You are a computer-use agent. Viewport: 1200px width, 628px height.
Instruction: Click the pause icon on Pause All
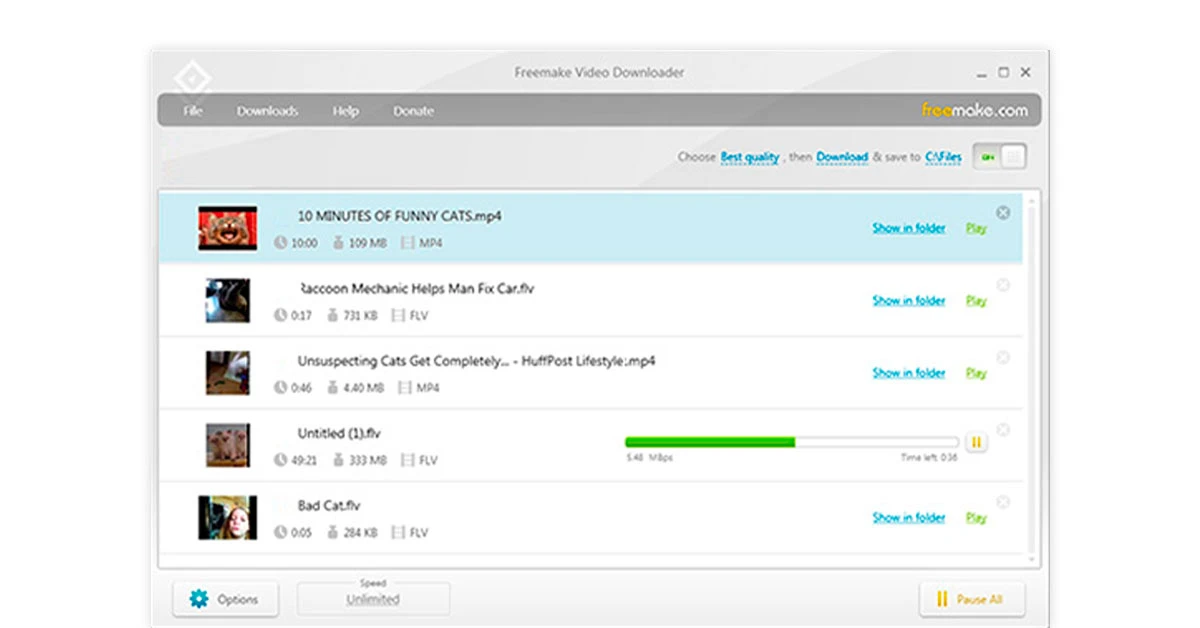click(x=941, y=600)
